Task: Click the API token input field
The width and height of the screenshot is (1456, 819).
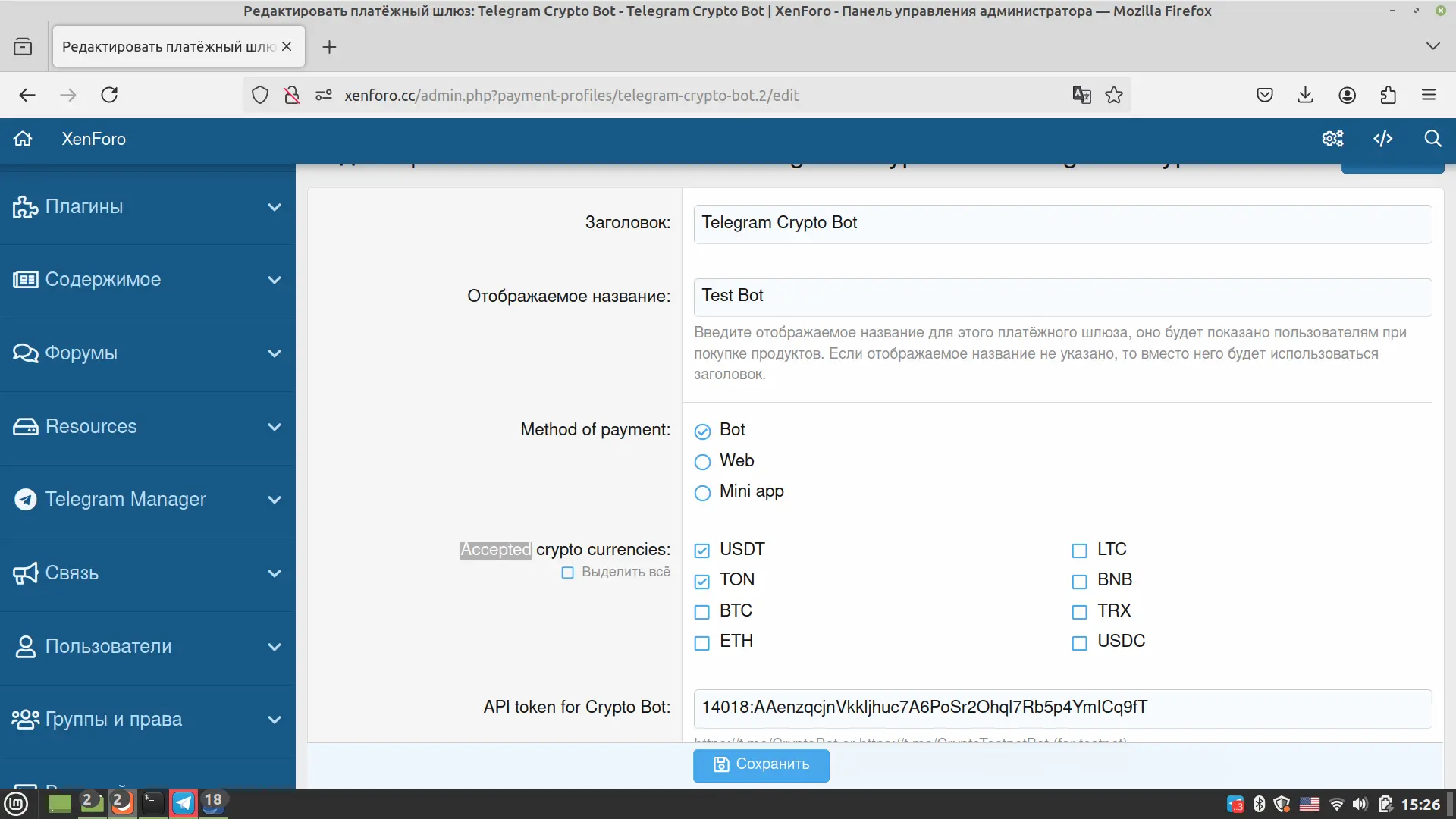Action: coord(1062,708)
